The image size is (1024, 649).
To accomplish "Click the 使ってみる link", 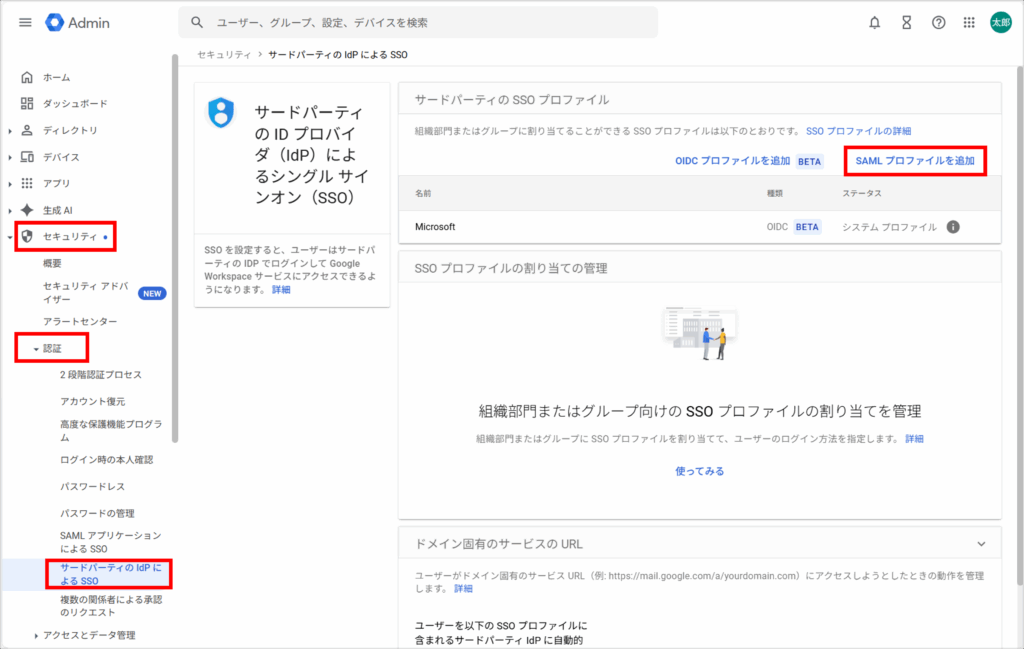I will [x=699, y=471].
